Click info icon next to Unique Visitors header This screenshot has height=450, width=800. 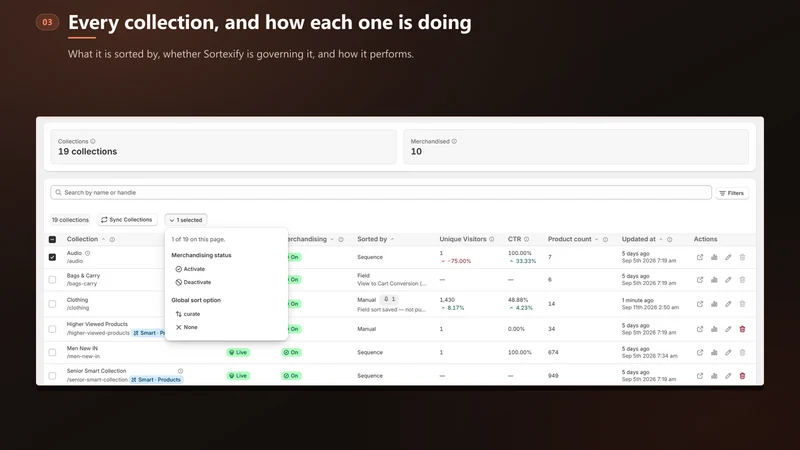[492, 239]
